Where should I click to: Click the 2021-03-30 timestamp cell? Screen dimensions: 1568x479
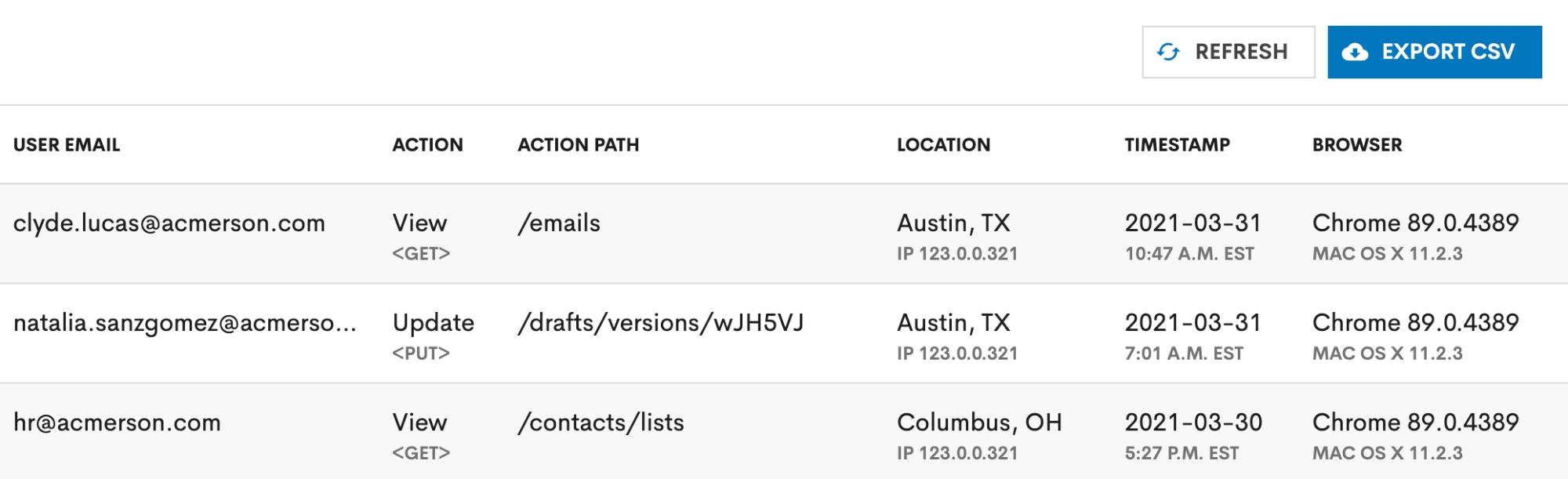pyautogui.click(x=1193, y=435)
